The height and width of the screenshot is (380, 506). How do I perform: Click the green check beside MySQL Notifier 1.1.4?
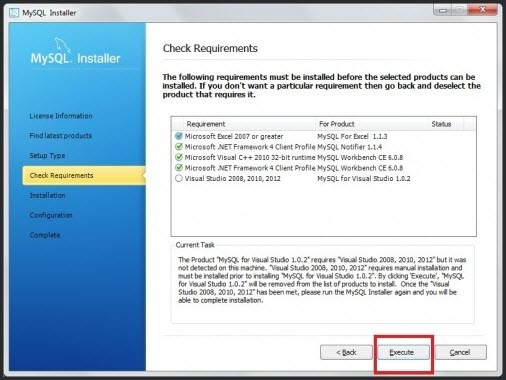pyautogui.click(x=179, y=147)
